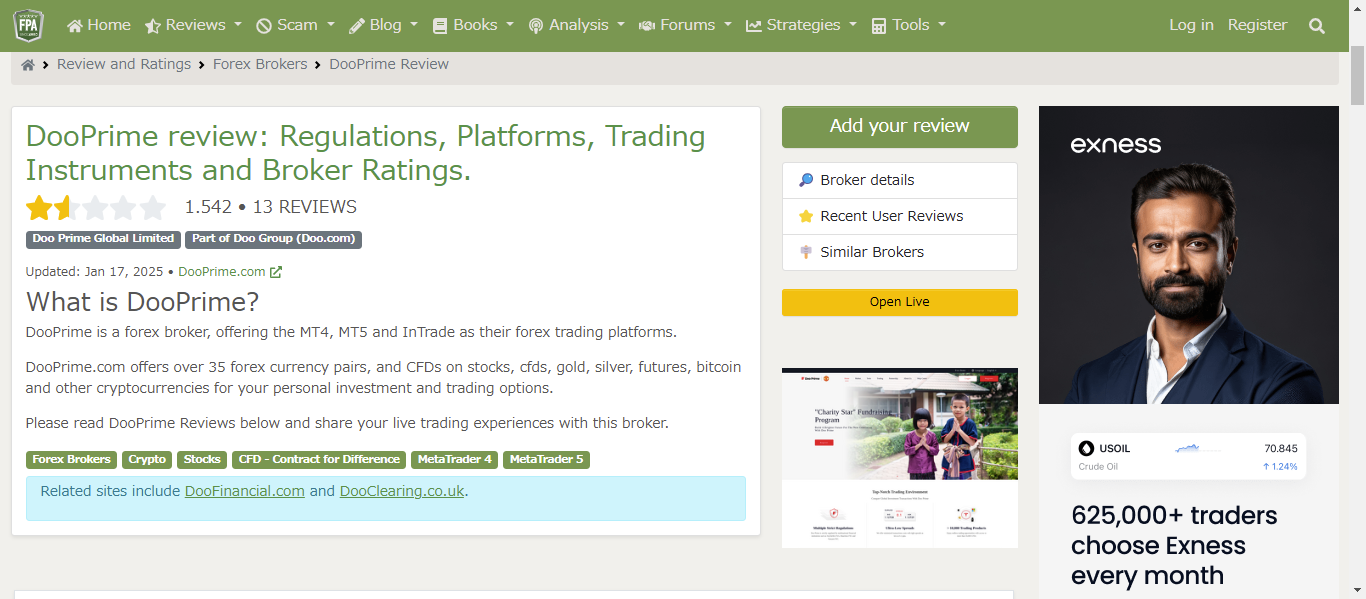Click external link icon beside DooPrime.com
Screen dimensions: 1366x599
tap(276, 272)
